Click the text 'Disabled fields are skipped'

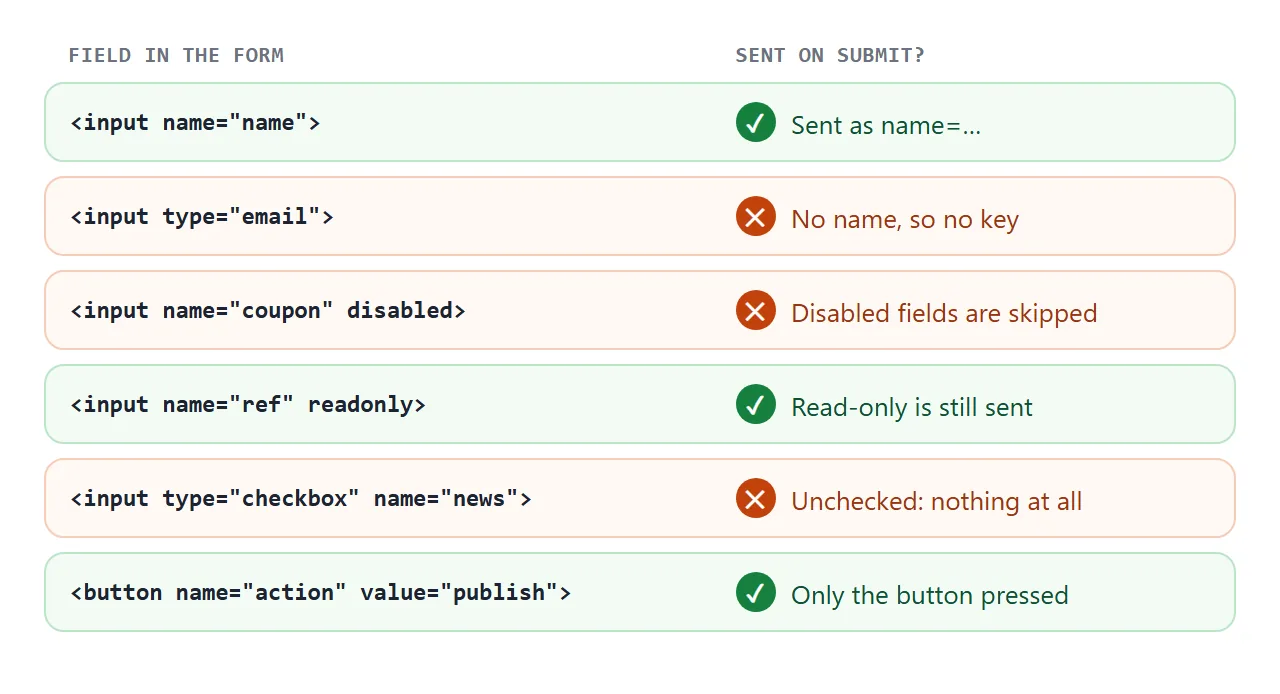tap(944, 313)
